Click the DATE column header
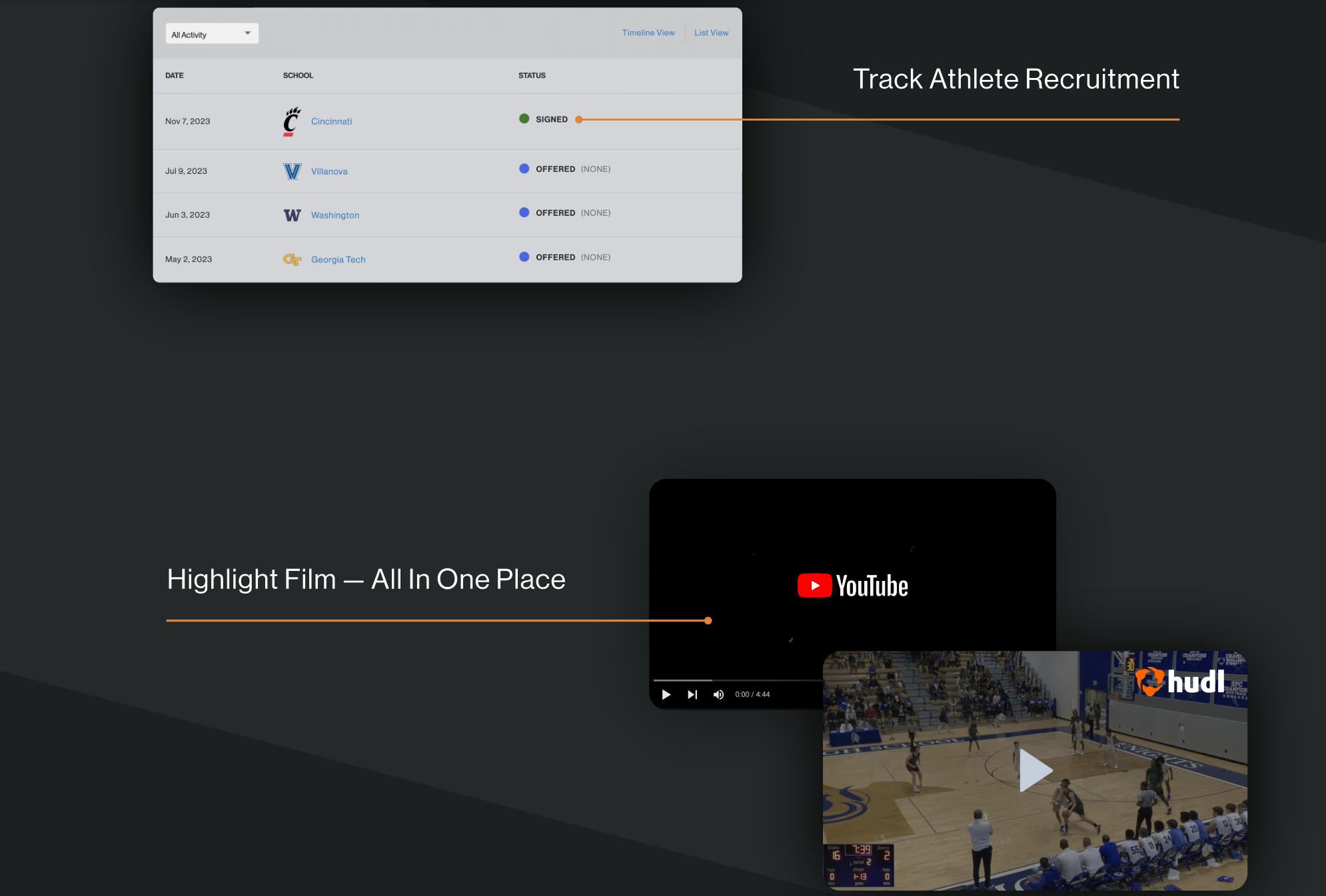The width and height of the screenshot is (1326, 896). (175, 75)
